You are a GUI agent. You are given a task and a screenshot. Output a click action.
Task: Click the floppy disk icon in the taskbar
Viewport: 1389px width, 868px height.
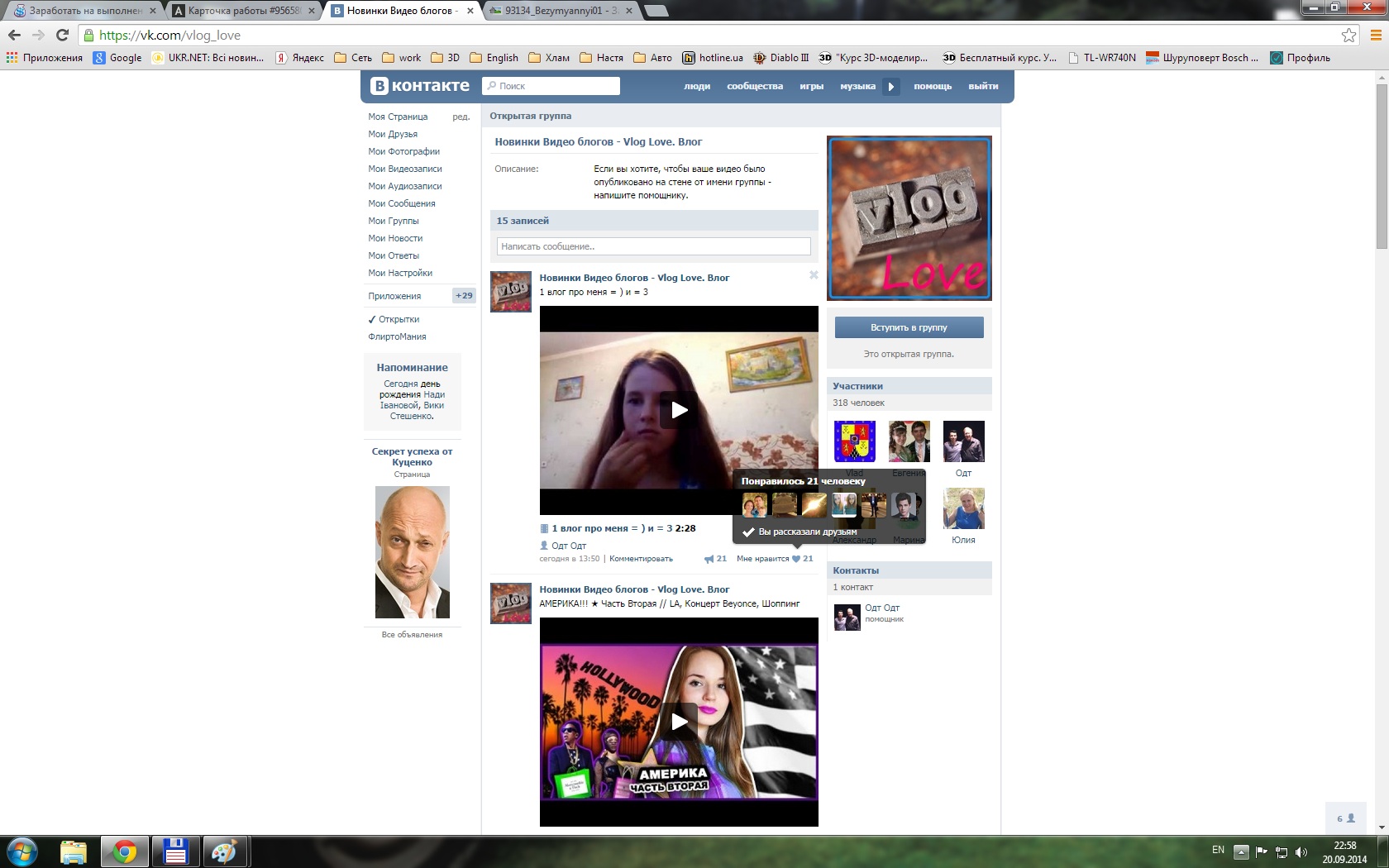coord(175,851)
